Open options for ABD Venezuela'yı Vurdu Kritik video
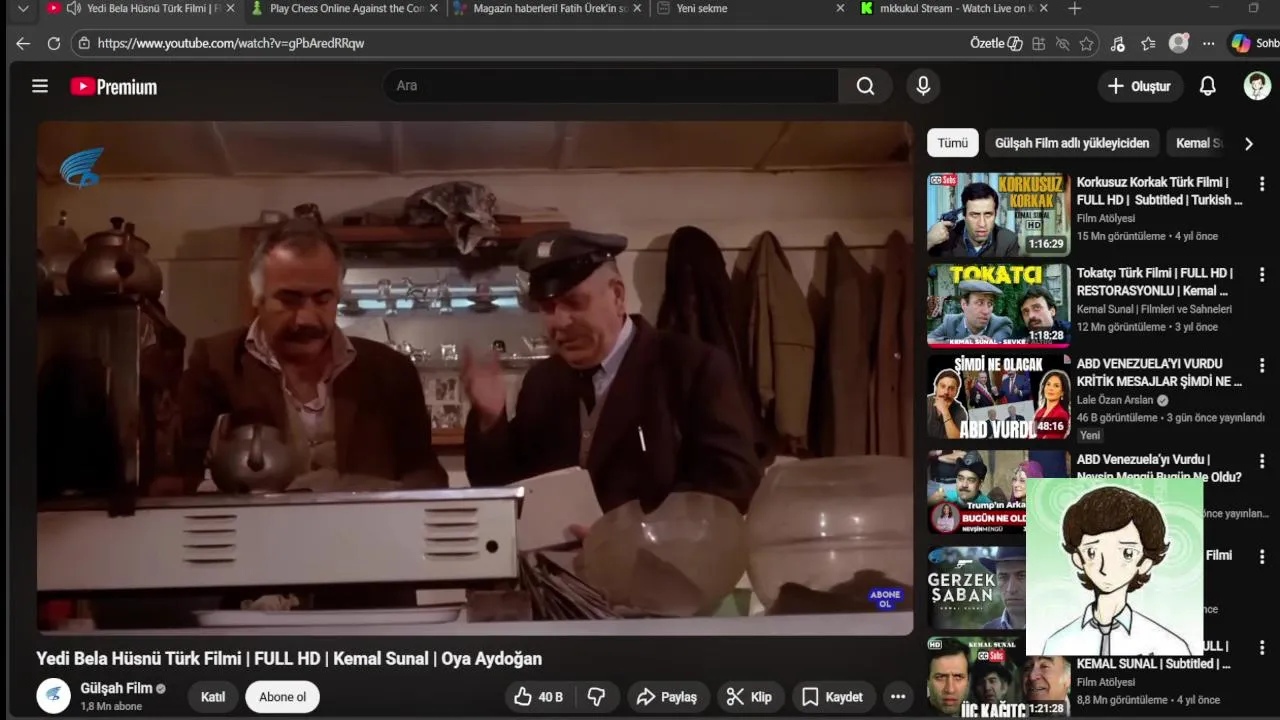The width and height of the screenshot is (1280, 720). (1262, 365)
